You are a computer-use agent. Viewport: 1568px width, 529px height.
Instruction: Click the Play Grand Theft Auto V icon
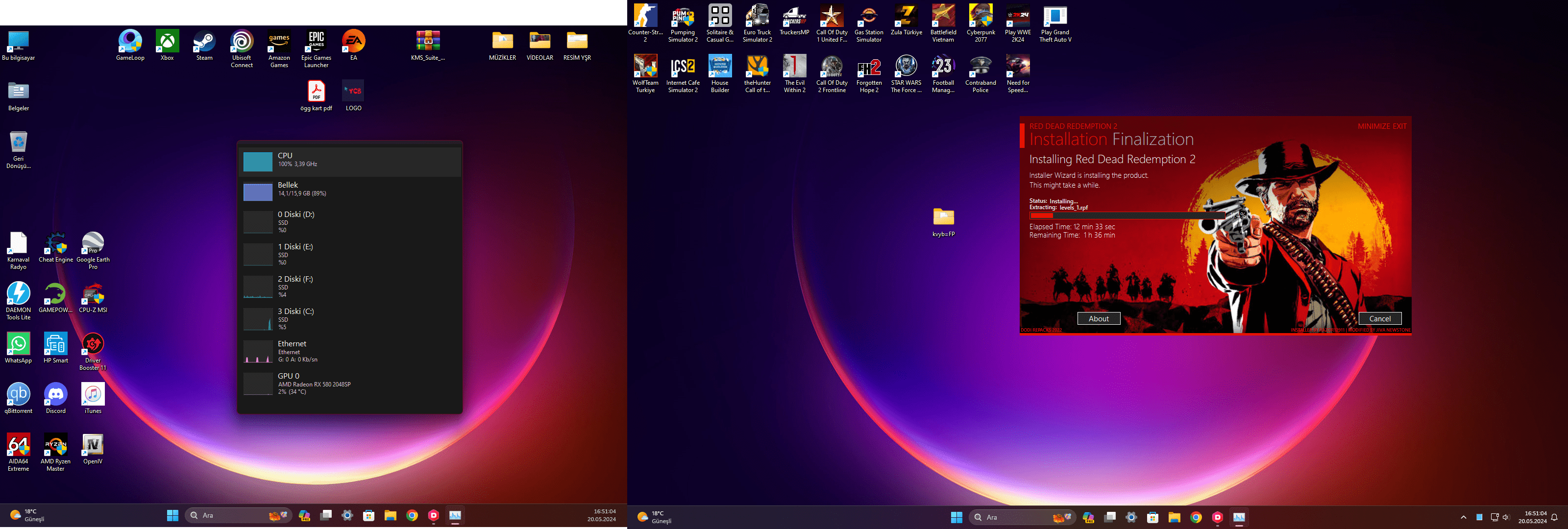pyautogui.click(x=1055, y=23)
